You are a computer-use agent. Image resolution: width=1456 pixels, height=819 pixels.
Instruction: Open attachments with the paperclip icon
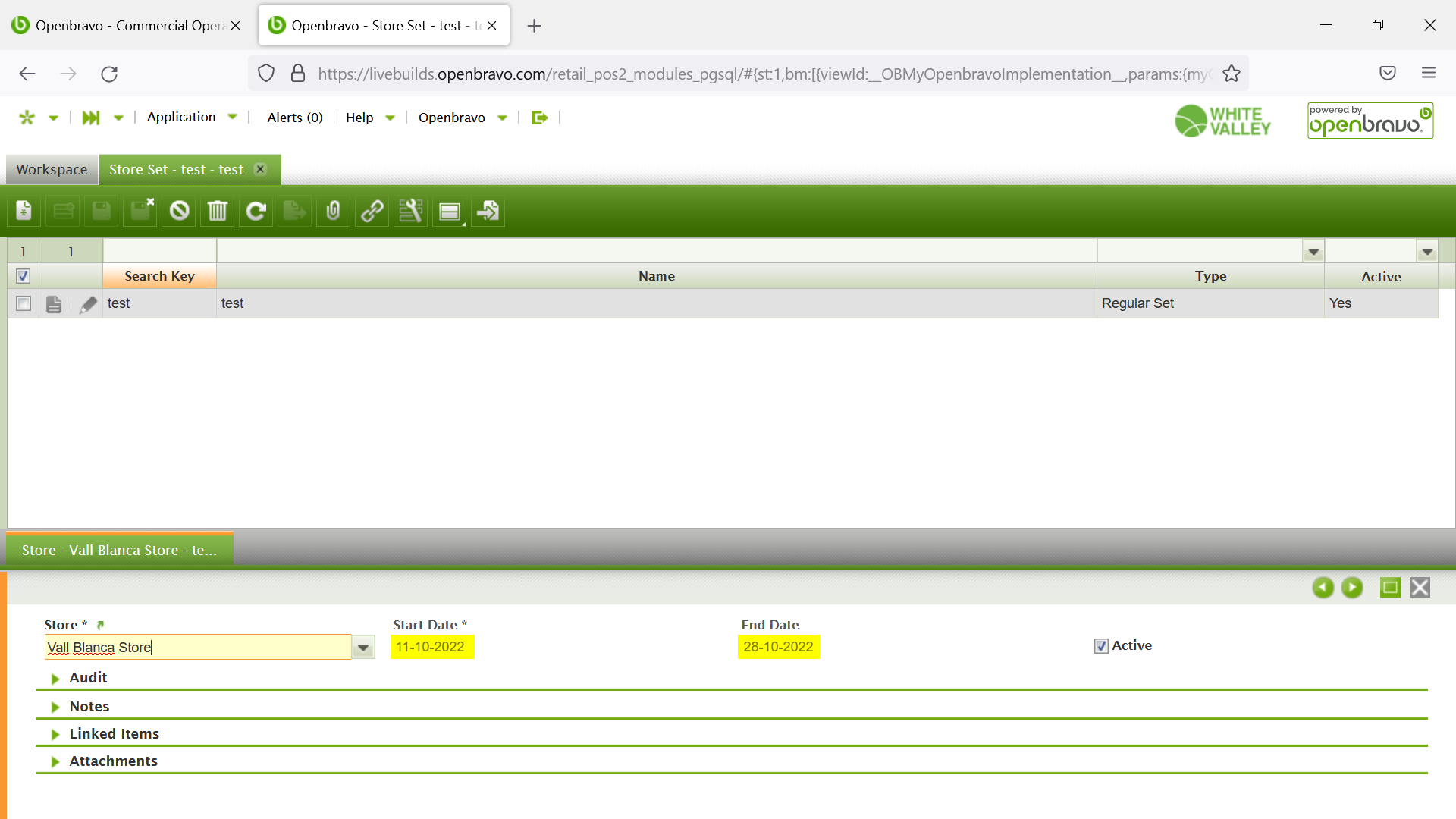[333, 211]
